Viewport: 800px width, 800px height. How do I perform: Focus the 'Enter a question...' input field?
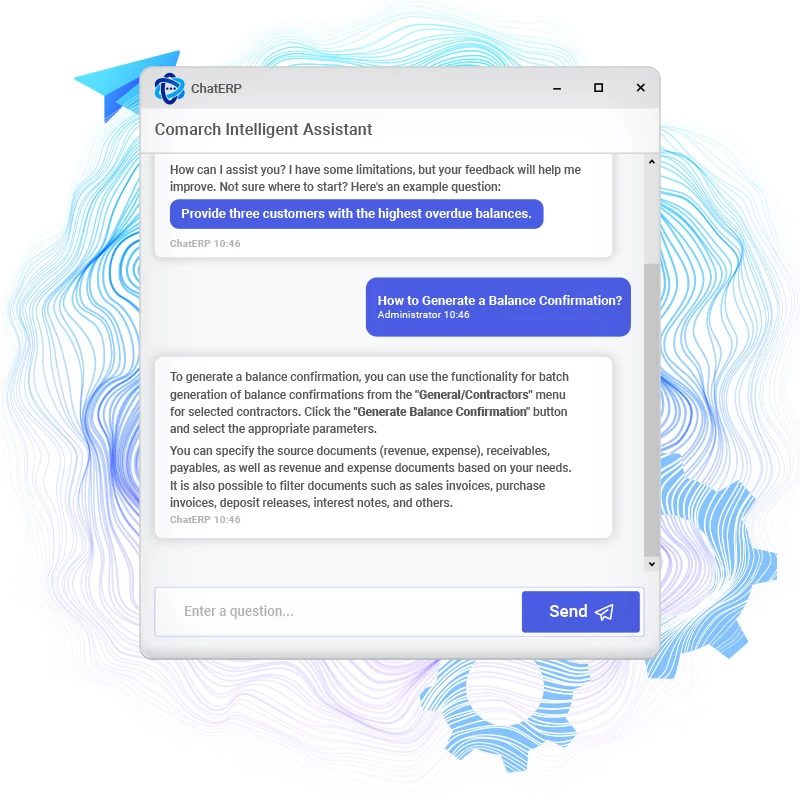[x=338, y=611]
